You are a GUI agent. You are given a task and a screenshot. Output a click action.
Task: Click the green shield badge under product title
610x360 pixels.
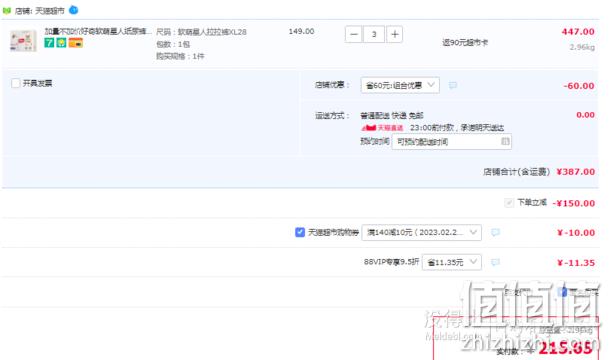(61, 42)
